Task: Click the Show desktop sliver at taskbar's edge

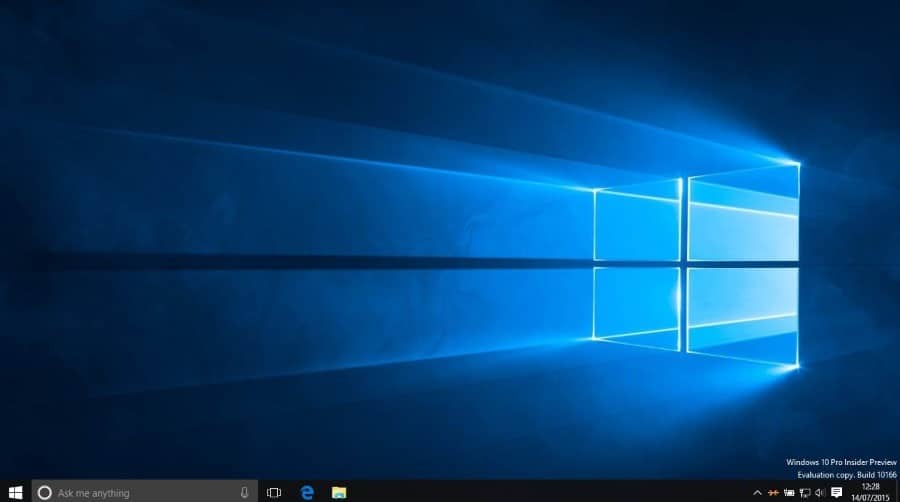Action: 897,492
